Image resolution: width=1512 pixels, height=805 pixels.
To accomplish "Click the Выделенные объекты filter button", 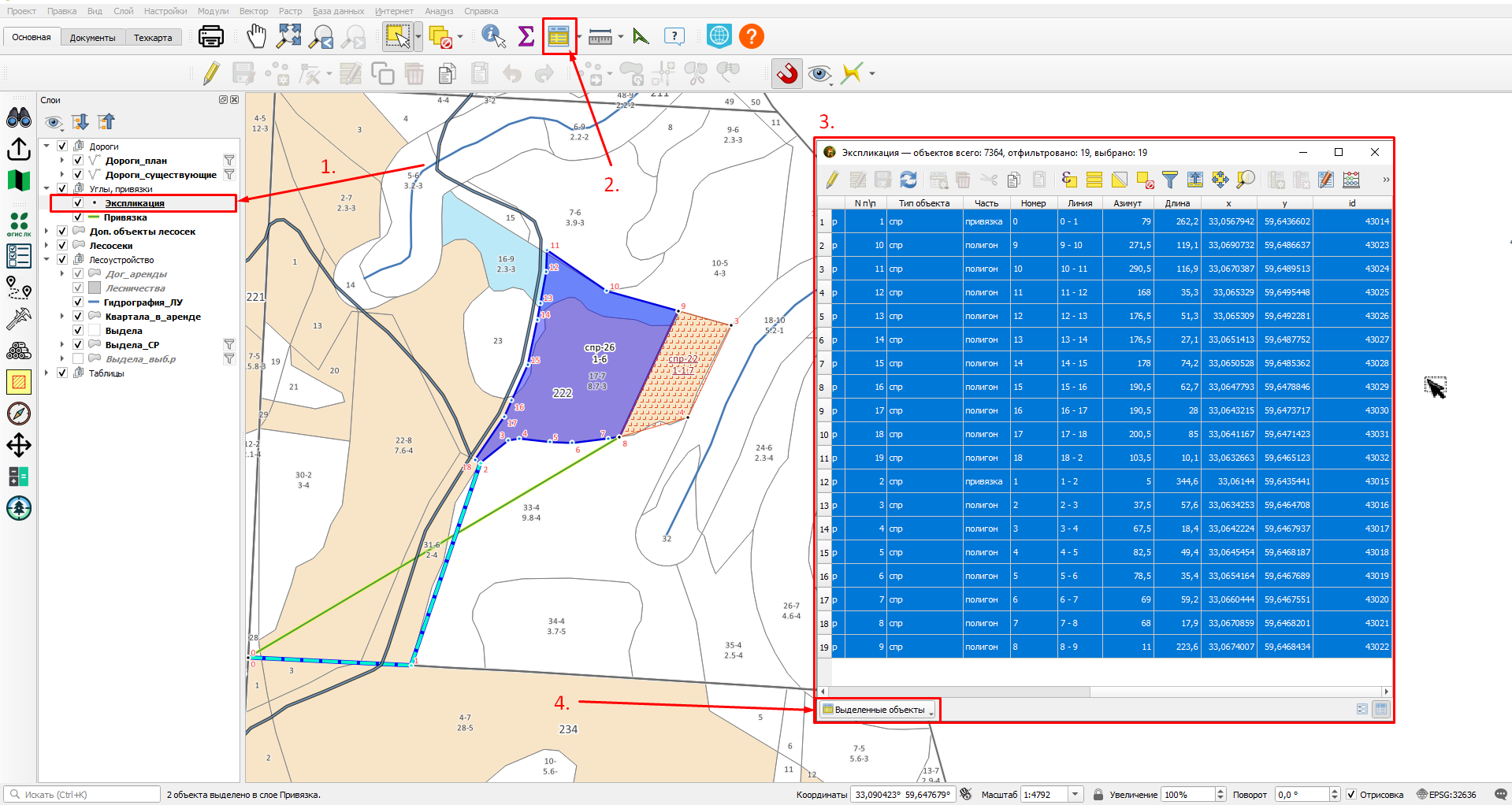I will point(878,710).
